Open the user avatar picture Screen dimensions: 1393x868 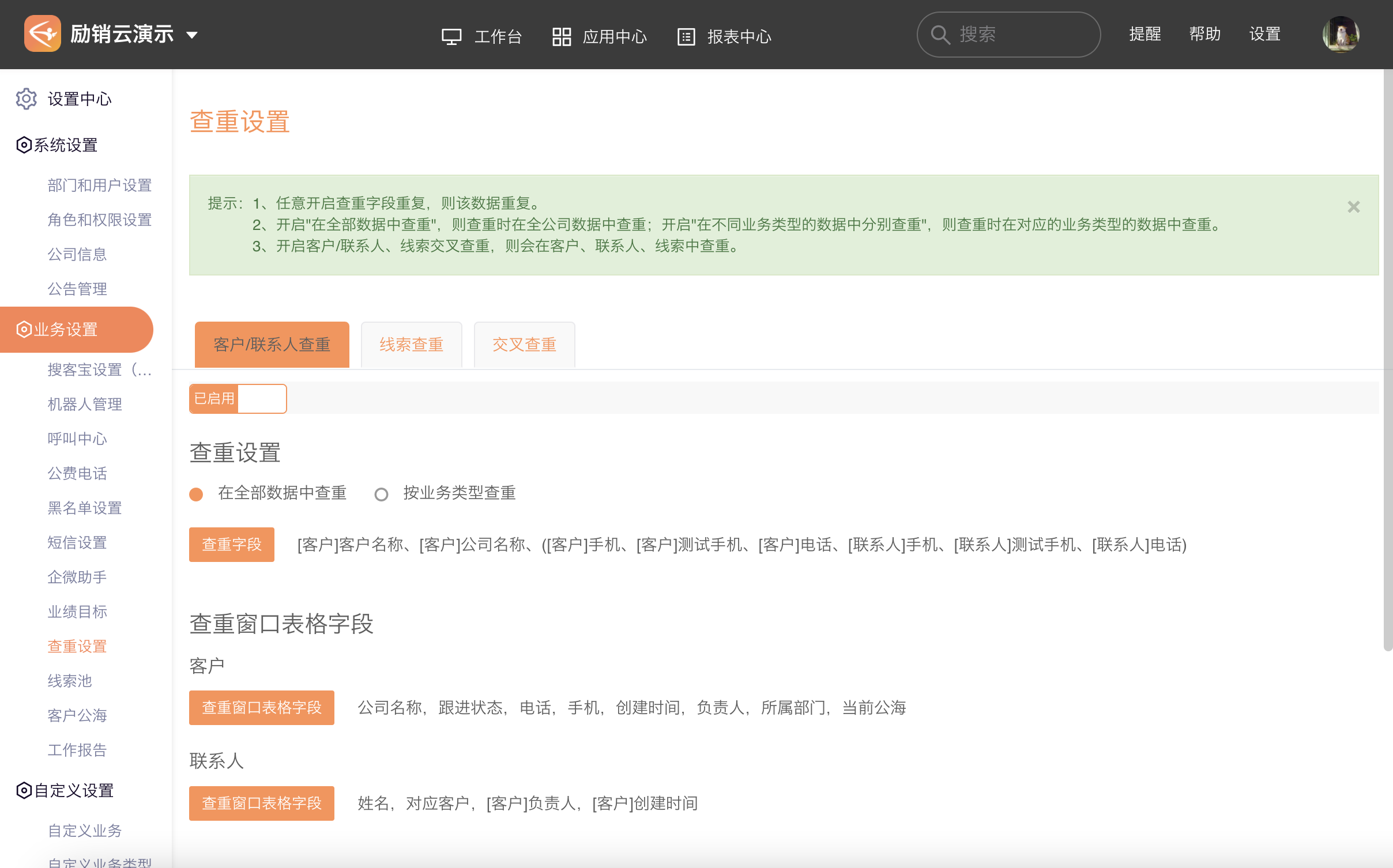coord(1341,35)
